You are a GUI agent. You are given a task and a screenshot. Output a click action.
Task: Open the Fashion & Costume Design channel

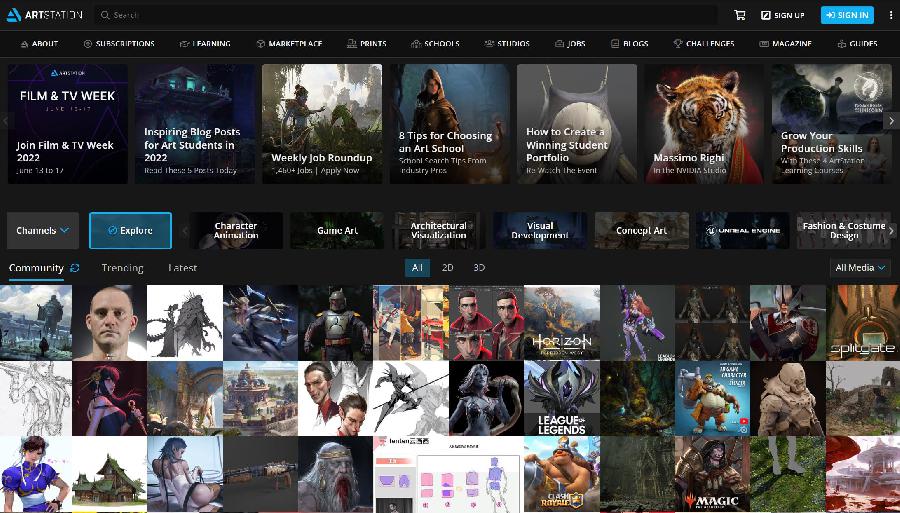tap(844, 230)
